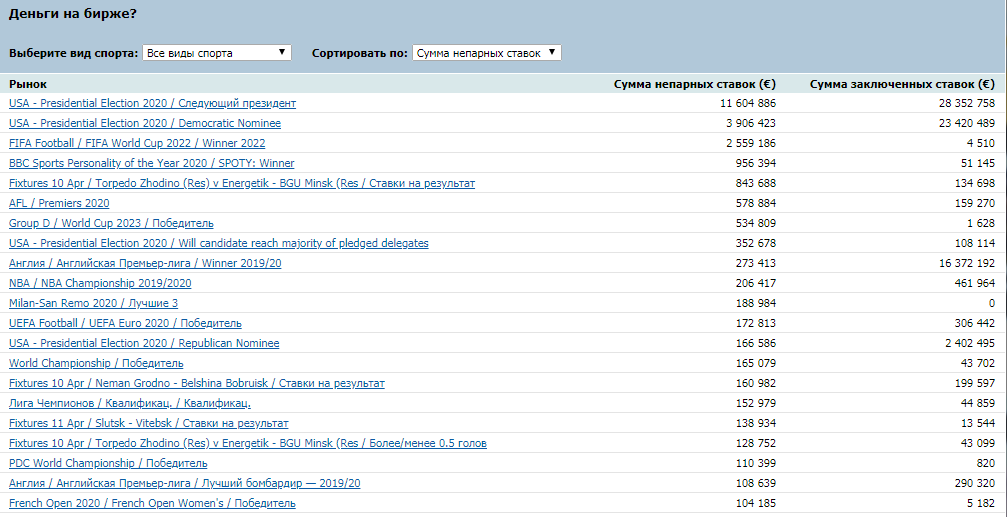Open 'Английская Премьер-лига / Winner 2019/20' link

pyautogui.click(x=146, y=263)
